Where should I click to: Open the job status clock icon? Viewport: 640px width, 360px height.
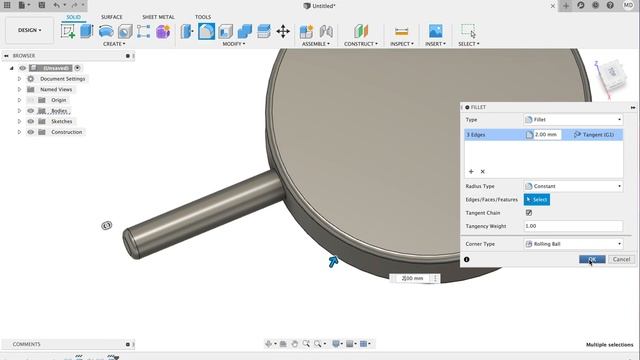click(596, 5)
